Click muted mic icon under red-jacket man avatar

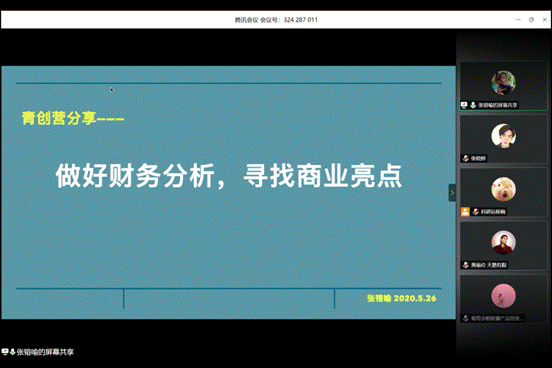click(466, 265)
